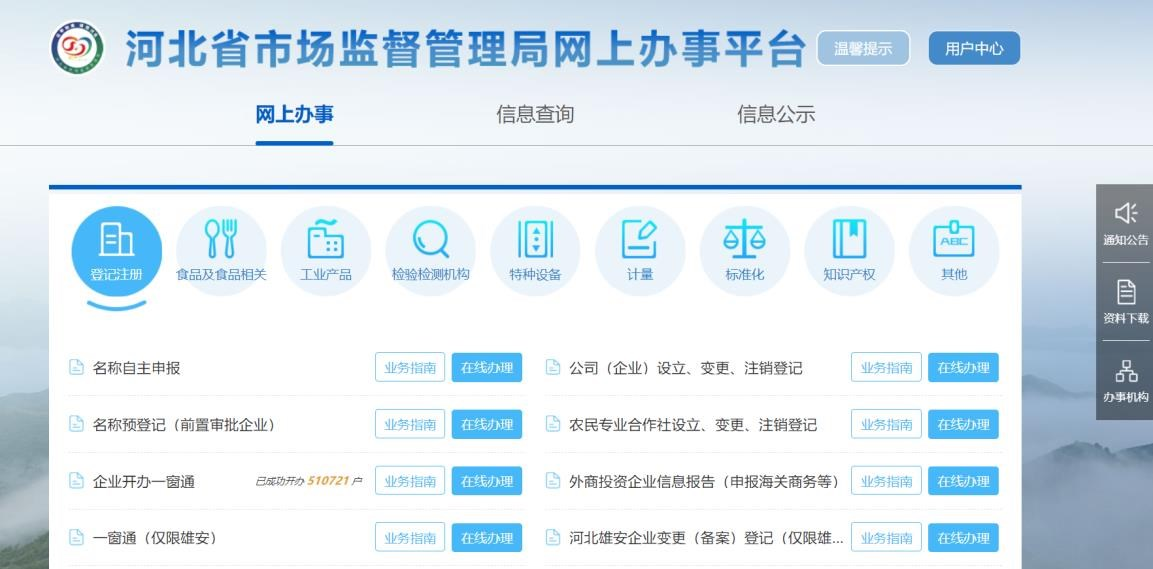Click the 温馨提示 button
Viewport: 1153px width, 569px height.
[x=862, y=48]
